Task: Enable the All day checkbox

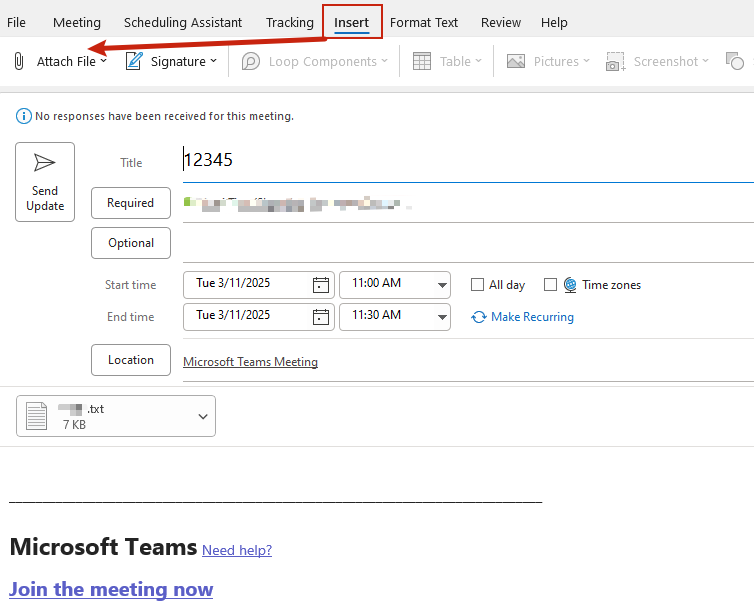Action: tap(477, 285)
